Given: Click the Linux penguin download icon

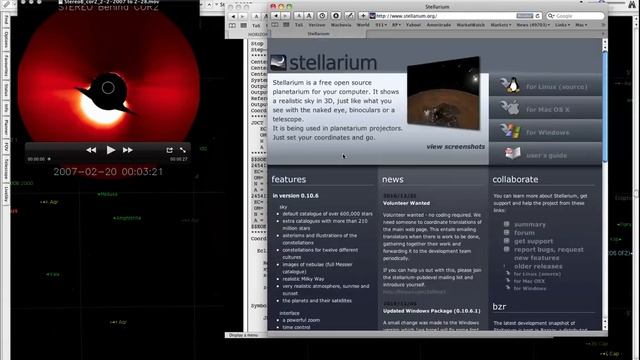Looking at the screenshot, I should 510,85.
